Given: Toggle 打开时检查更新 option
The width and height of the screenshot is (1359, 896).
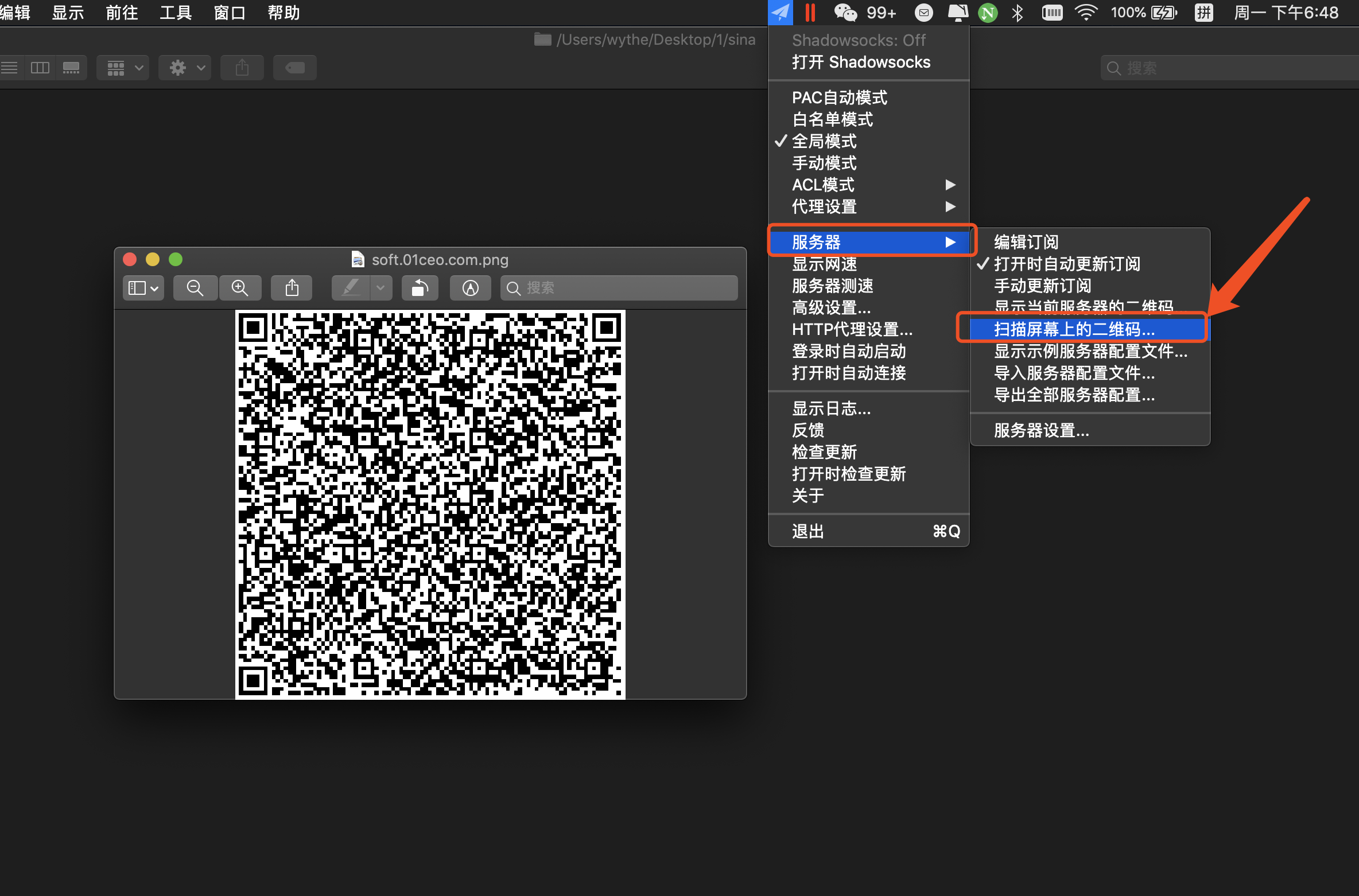Looking at the screenshot, I should click(x=869, y=474).
